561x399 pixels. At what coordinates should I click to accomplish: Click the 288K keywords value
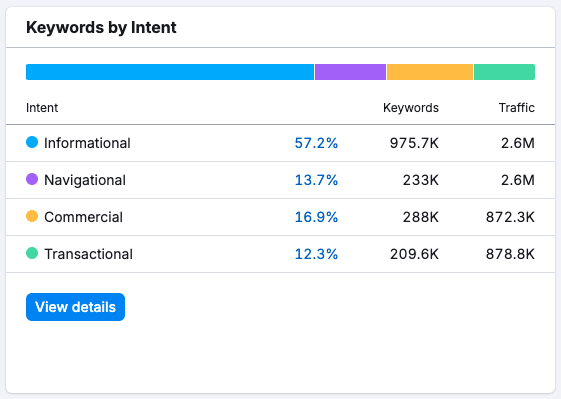tap(421, 217)
